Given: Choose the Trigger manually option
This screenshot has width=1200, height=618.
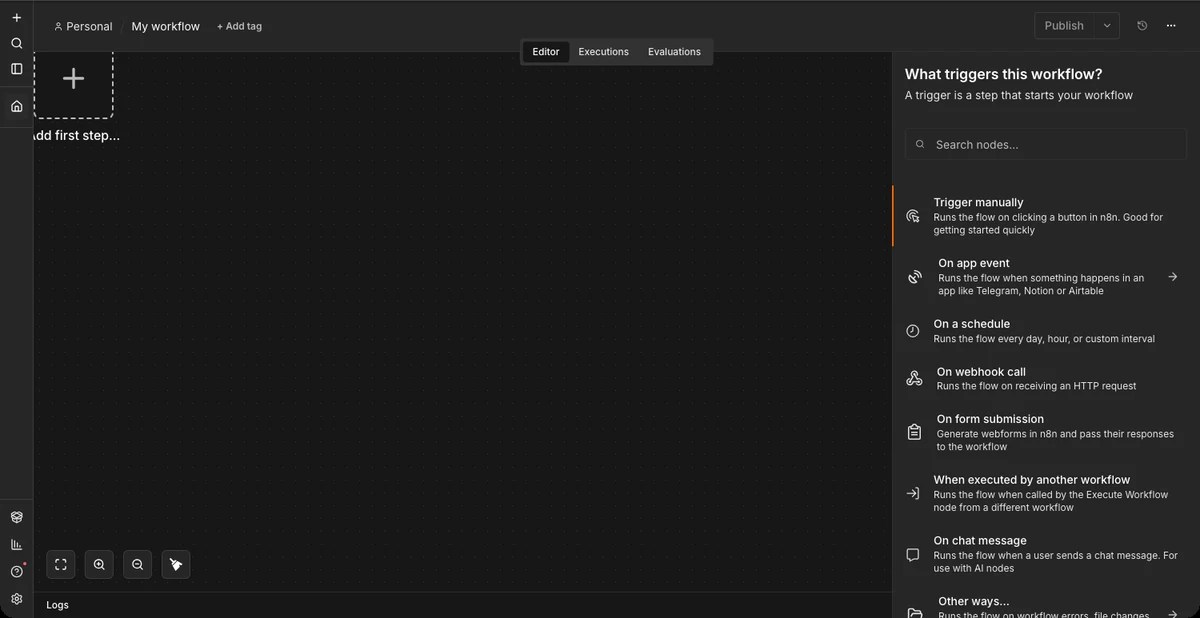Looking at the screenshot, I should (x=1046, y=216).
